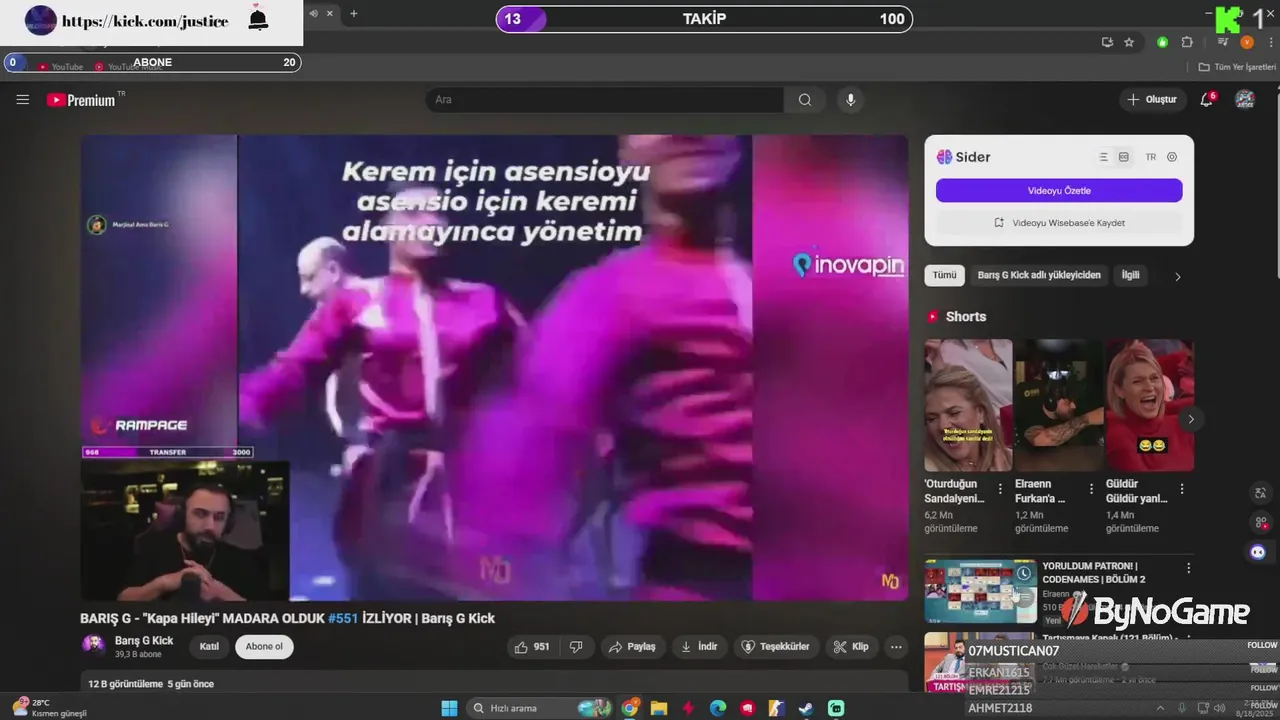Open YORULDUM PATRON CODENAMES video thumbnail
1280x720 pixels.
coord(981,591)
